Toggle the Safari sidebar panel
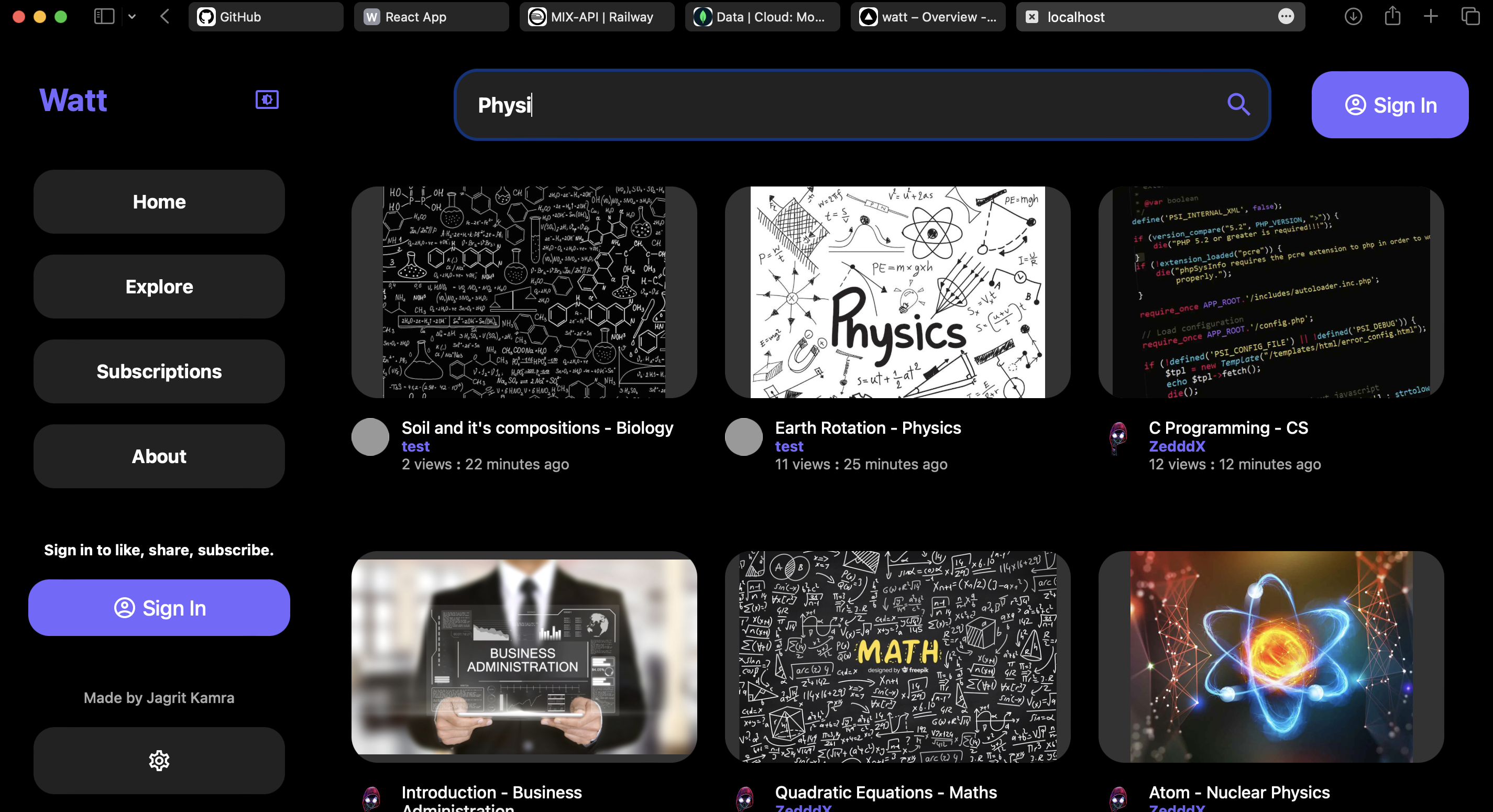Image resolution: width=1493 pixels, height=812 pixels. point(104,16)
